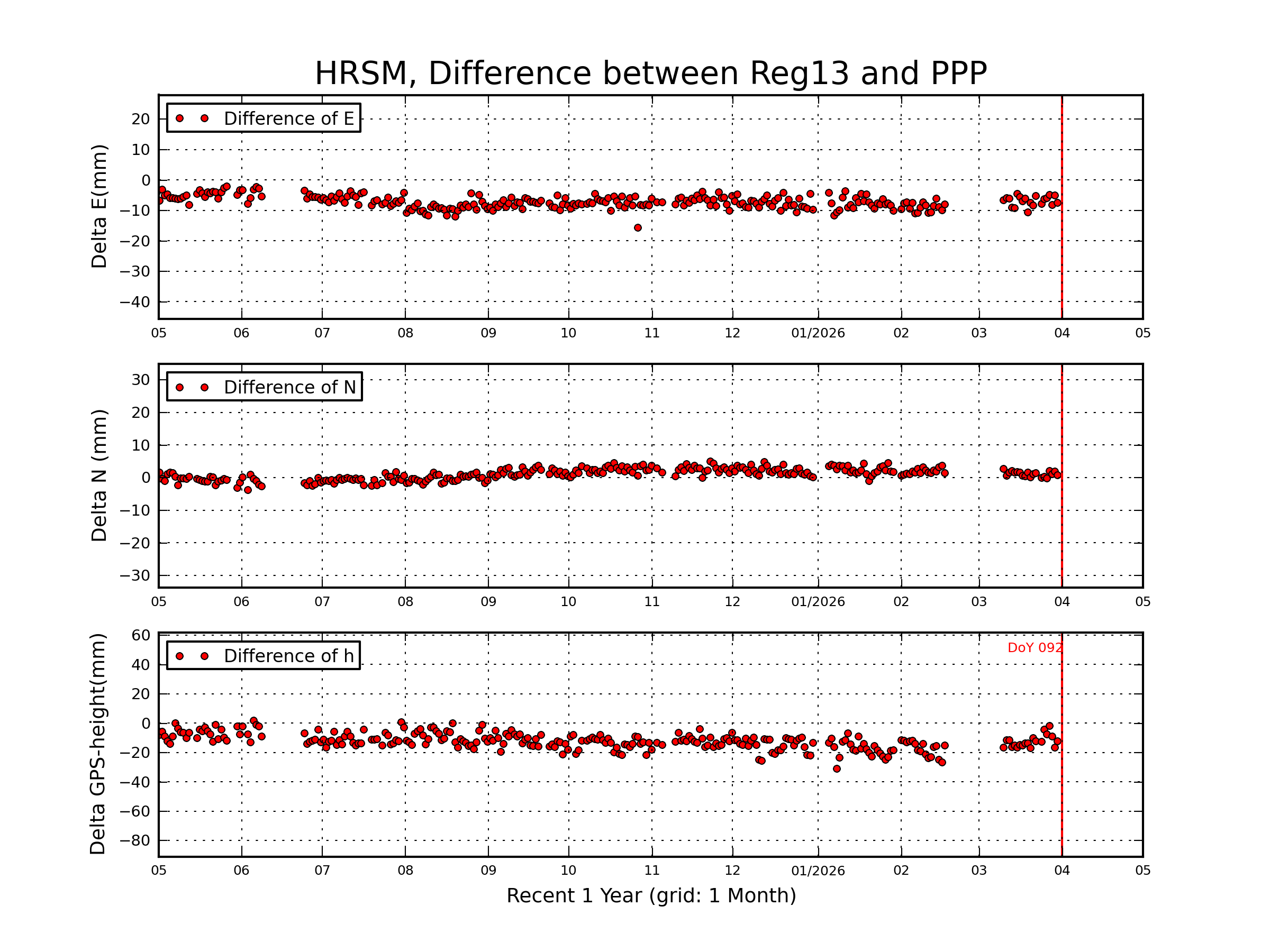The image size is (1270, 952).
Task: Click the red legend marker for Difference of N
Action: coord(181,387)
